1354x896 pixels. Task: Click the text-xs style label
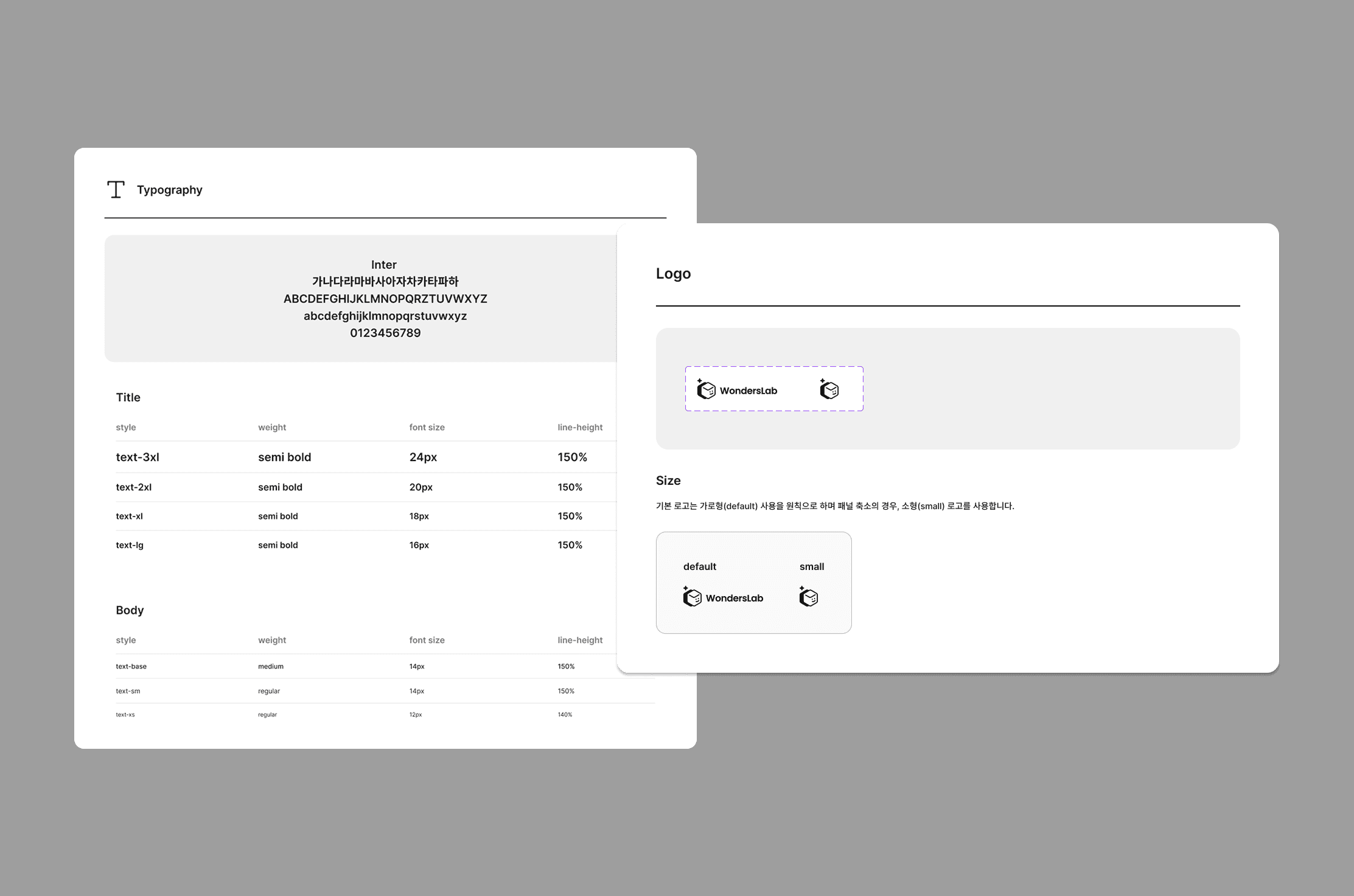pyautogui.click(x=125, y=715)
